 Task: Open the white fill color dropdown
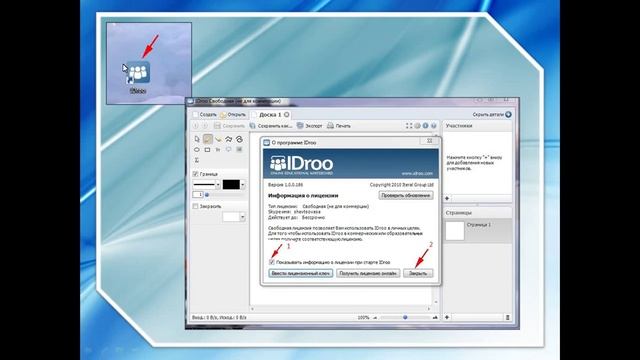click(242, 217)
